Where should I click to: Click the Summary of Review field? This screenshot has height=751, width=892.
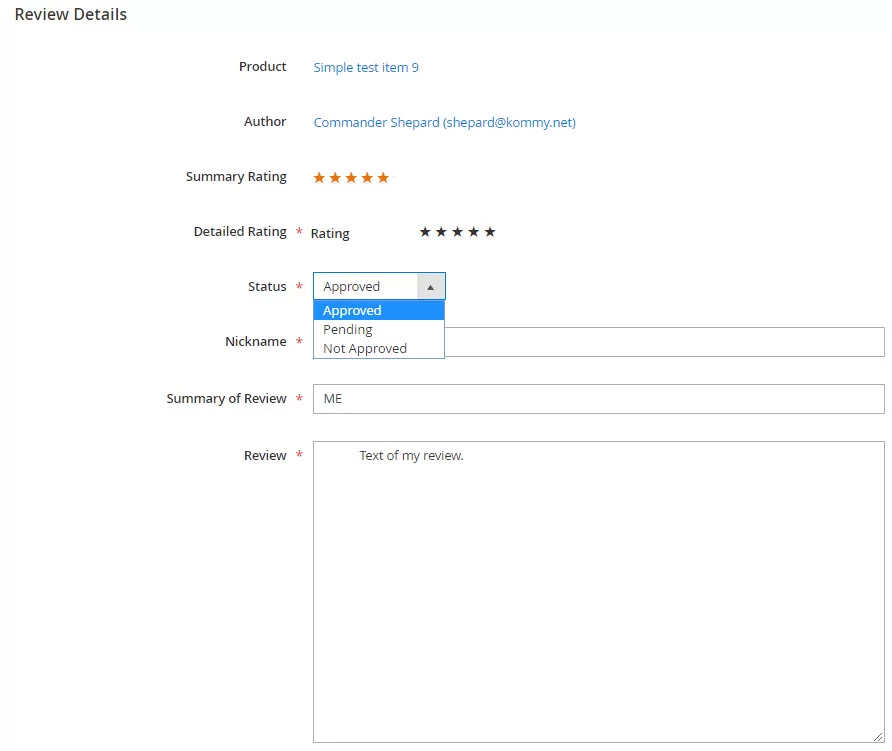click(x=598, y=399)
